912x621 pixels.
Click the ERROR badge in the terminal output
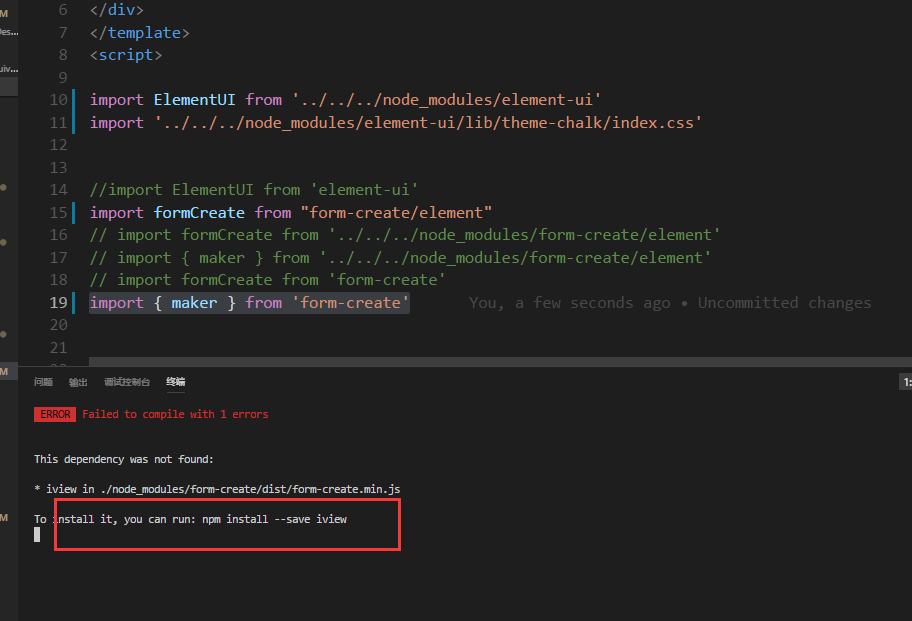coord(54,414)
